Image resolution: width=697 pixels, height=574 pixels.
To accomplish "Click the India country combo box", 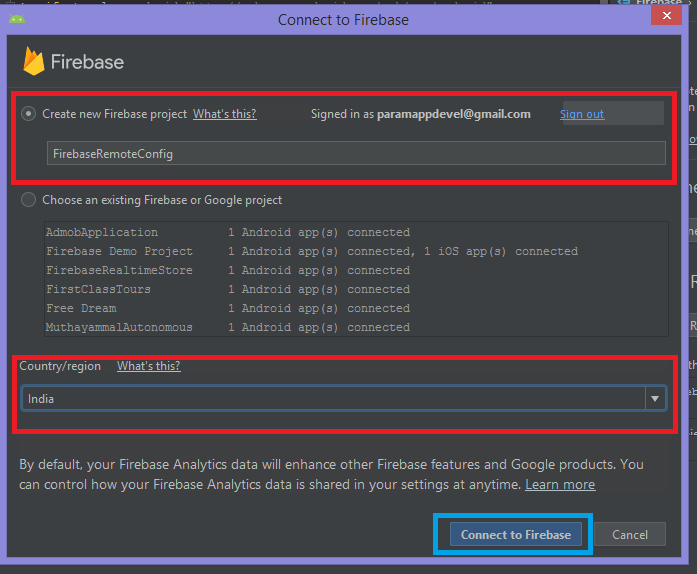I will point(344,398).
